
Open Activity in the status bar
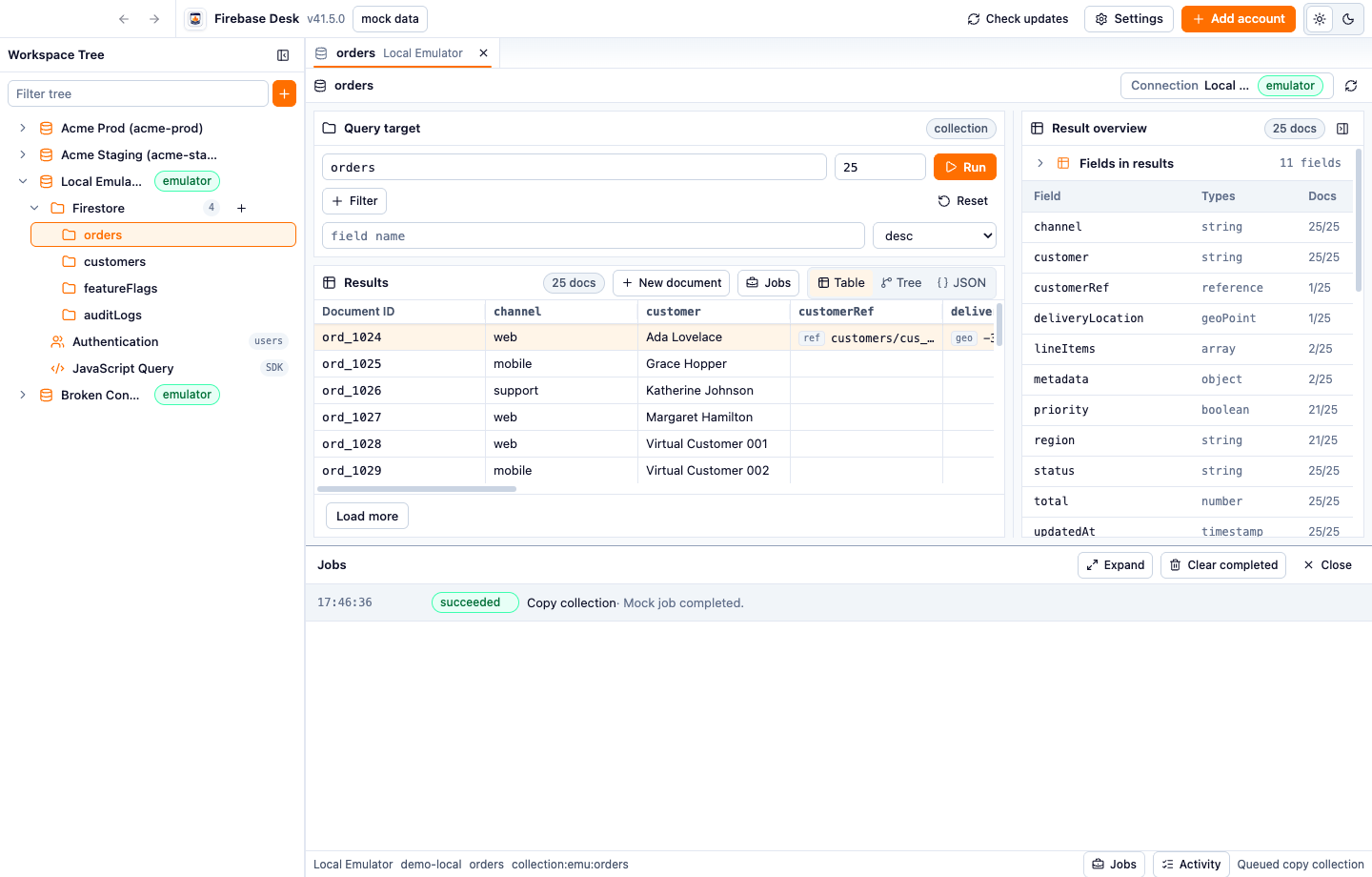tap(1191, 864)
